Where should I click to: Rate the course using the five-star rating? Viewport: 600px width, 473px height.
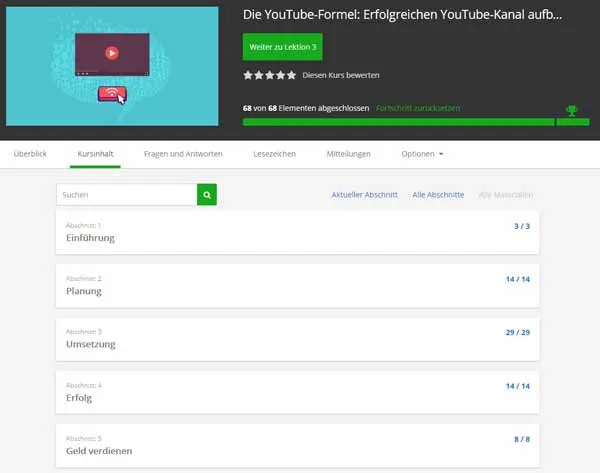pyautogui.click(x=270, y=75)
